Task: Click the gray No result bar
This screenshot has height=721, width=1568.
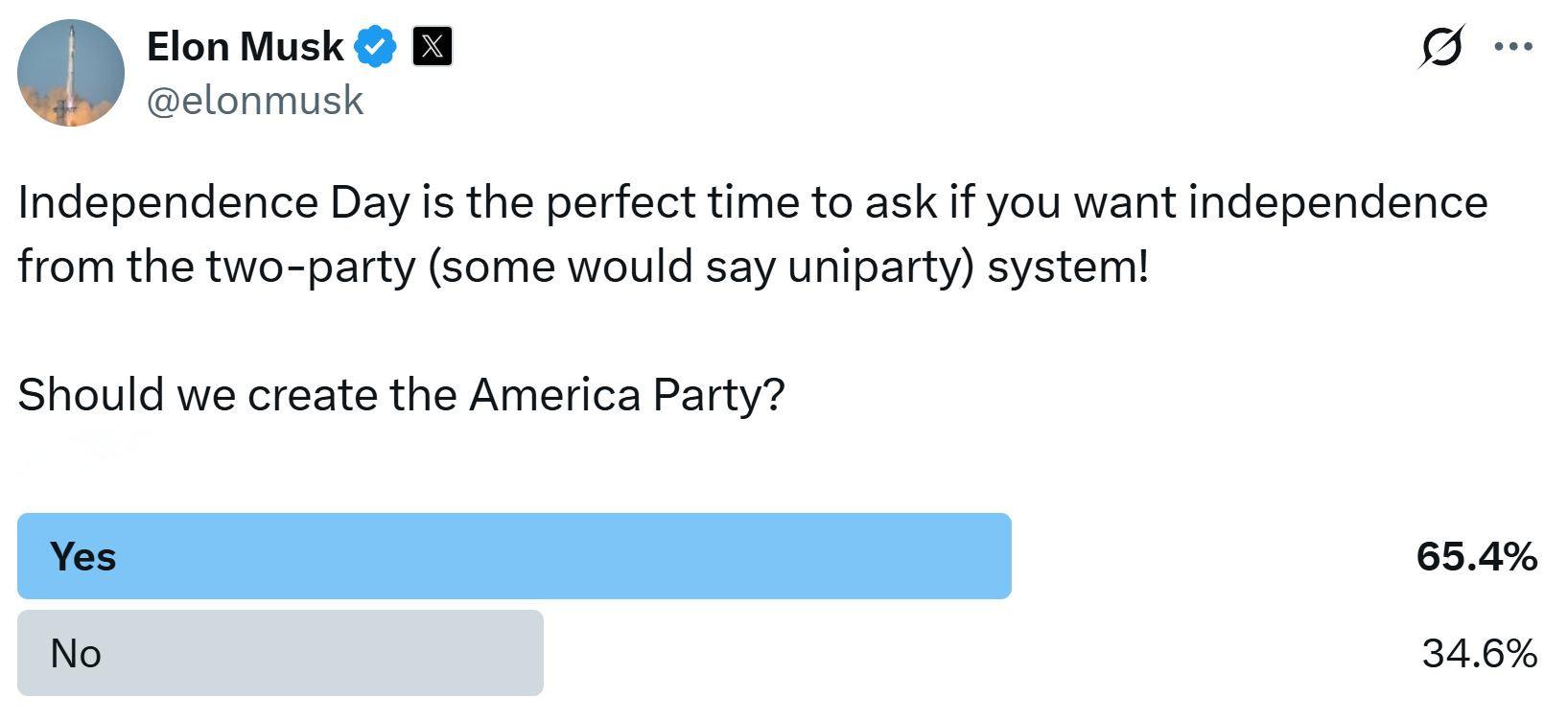Action: (280, 653)
